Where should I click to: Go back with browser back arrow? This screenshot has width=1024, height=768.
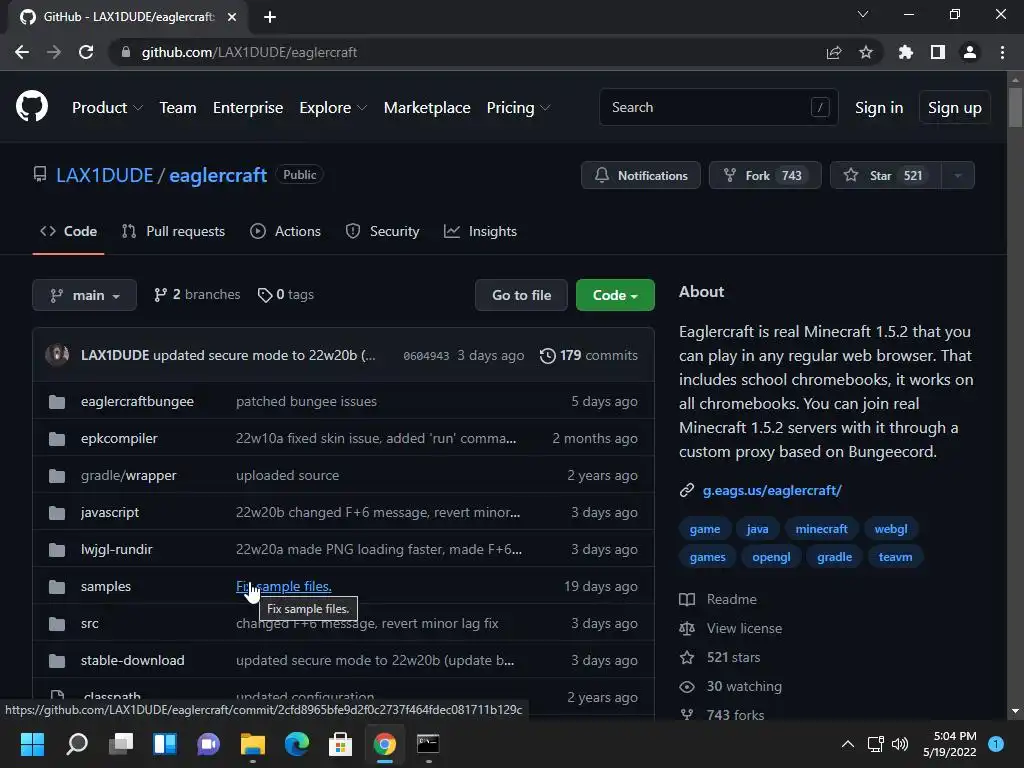click(22, 52)
